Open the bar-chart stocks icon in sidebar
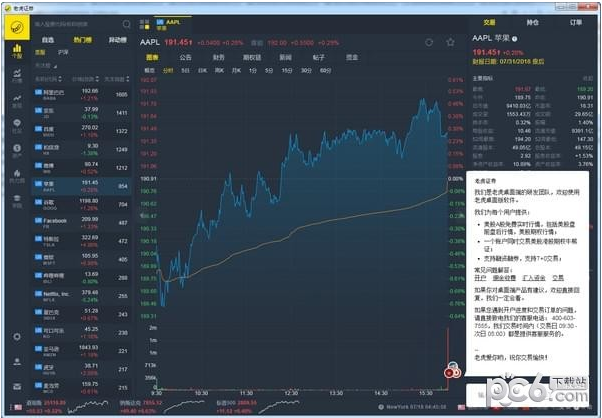Screen dimensions: 602x418 point(17,51)
